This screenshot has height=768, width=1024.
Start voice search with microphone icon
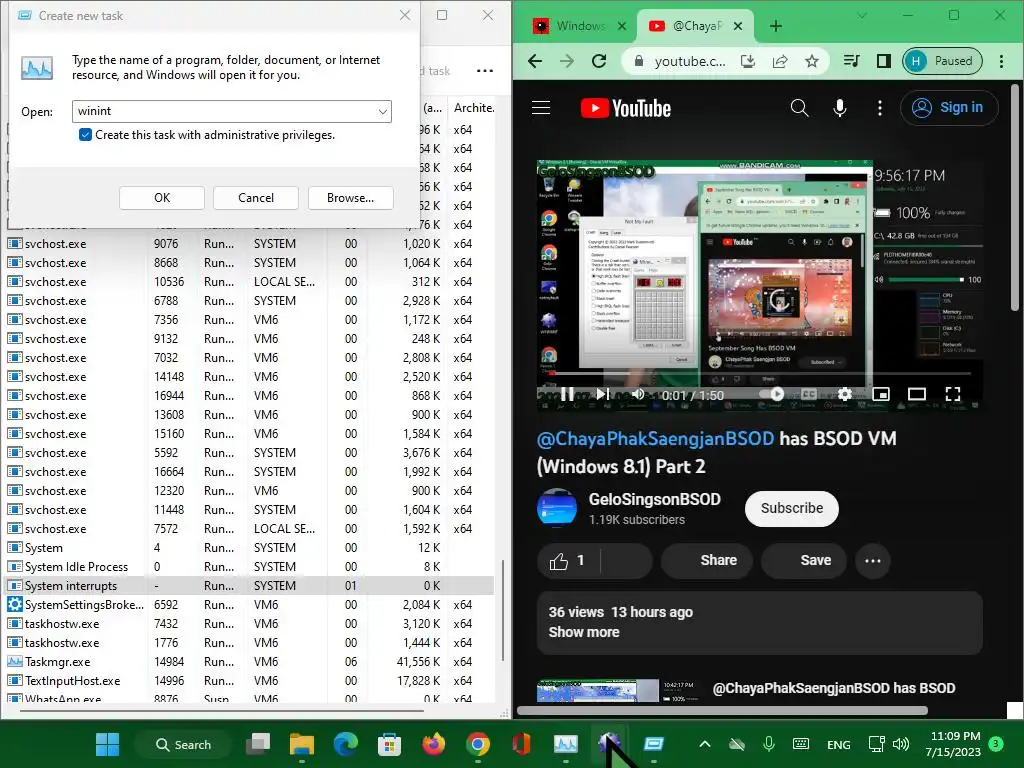coord(840,108)
